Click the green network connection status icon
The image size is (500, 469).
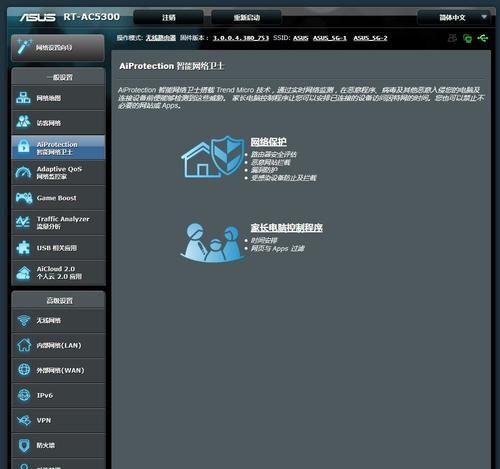(x=467, y=38)
